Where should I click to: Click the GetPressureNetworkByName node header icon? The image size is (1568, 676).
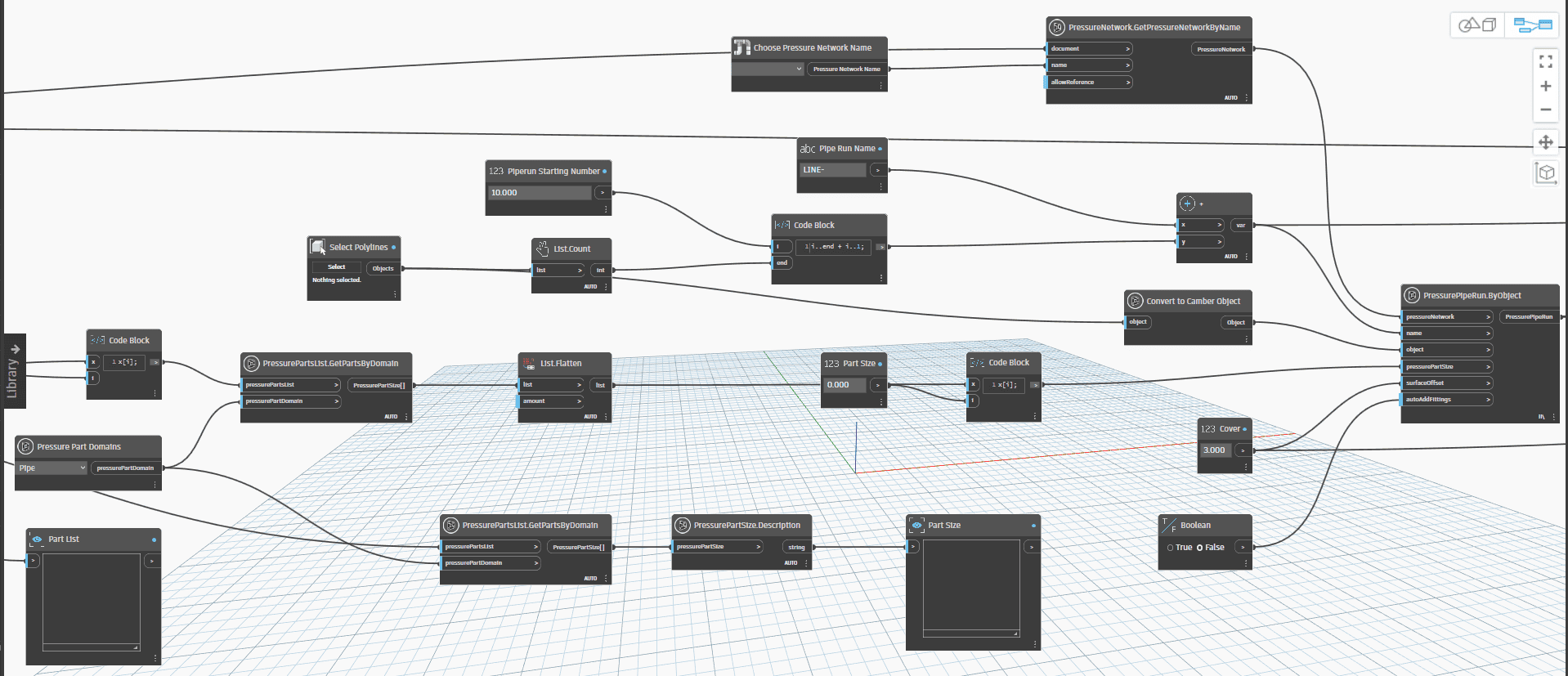pyautogui.click(x=1057, y=27)
